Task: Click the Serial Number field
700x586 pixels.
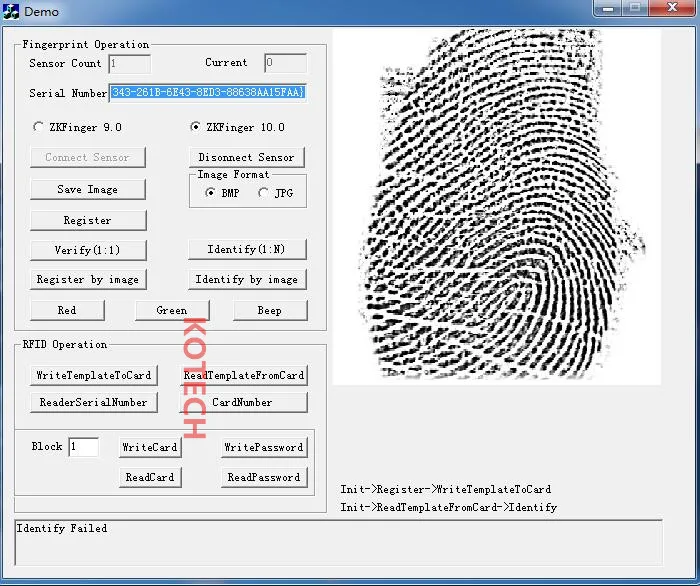Action: click(208, 92)
